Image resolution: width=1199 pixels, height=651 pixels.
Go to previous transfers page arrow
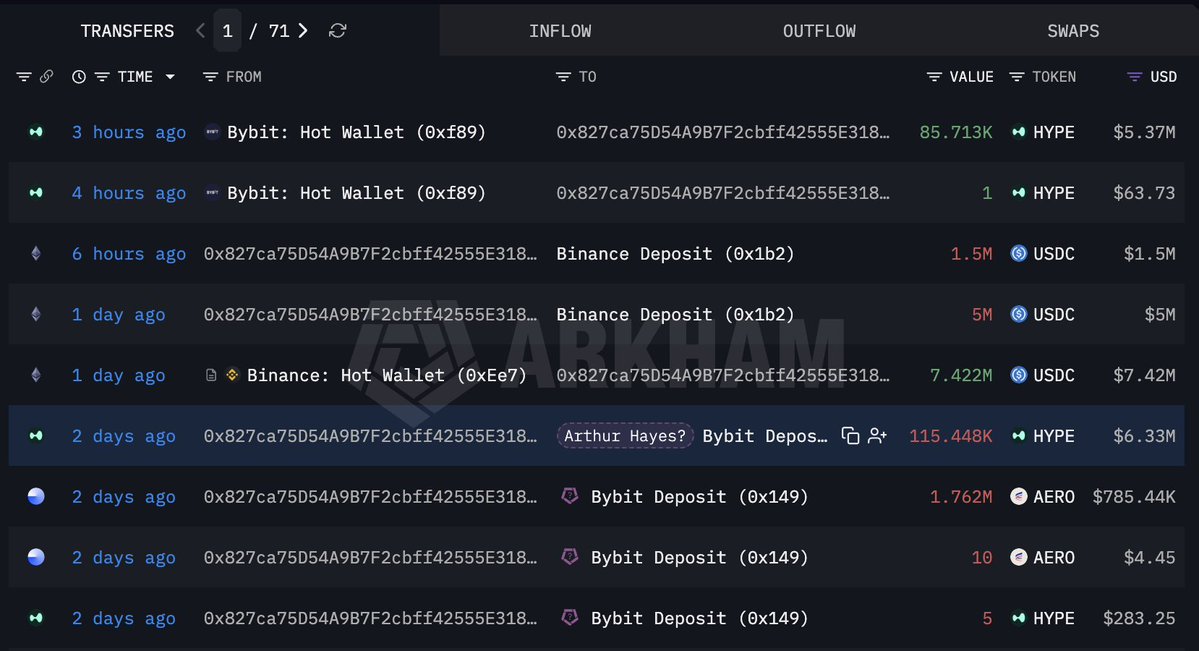[200, 31]
